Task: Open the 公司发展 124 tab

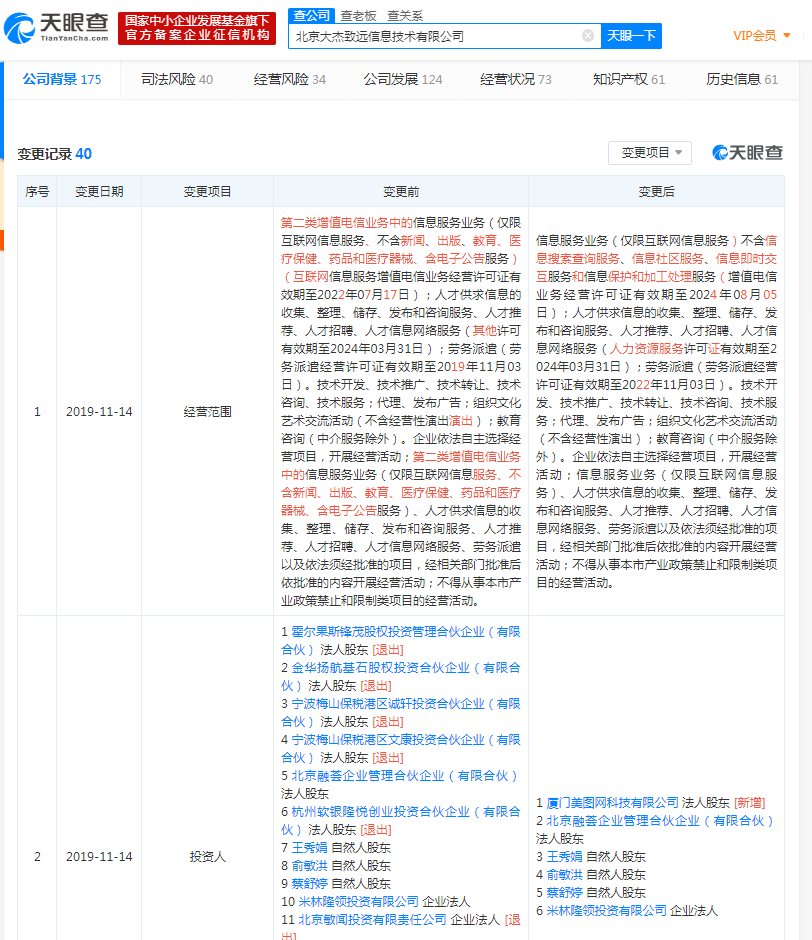Action: click(403, 79)
